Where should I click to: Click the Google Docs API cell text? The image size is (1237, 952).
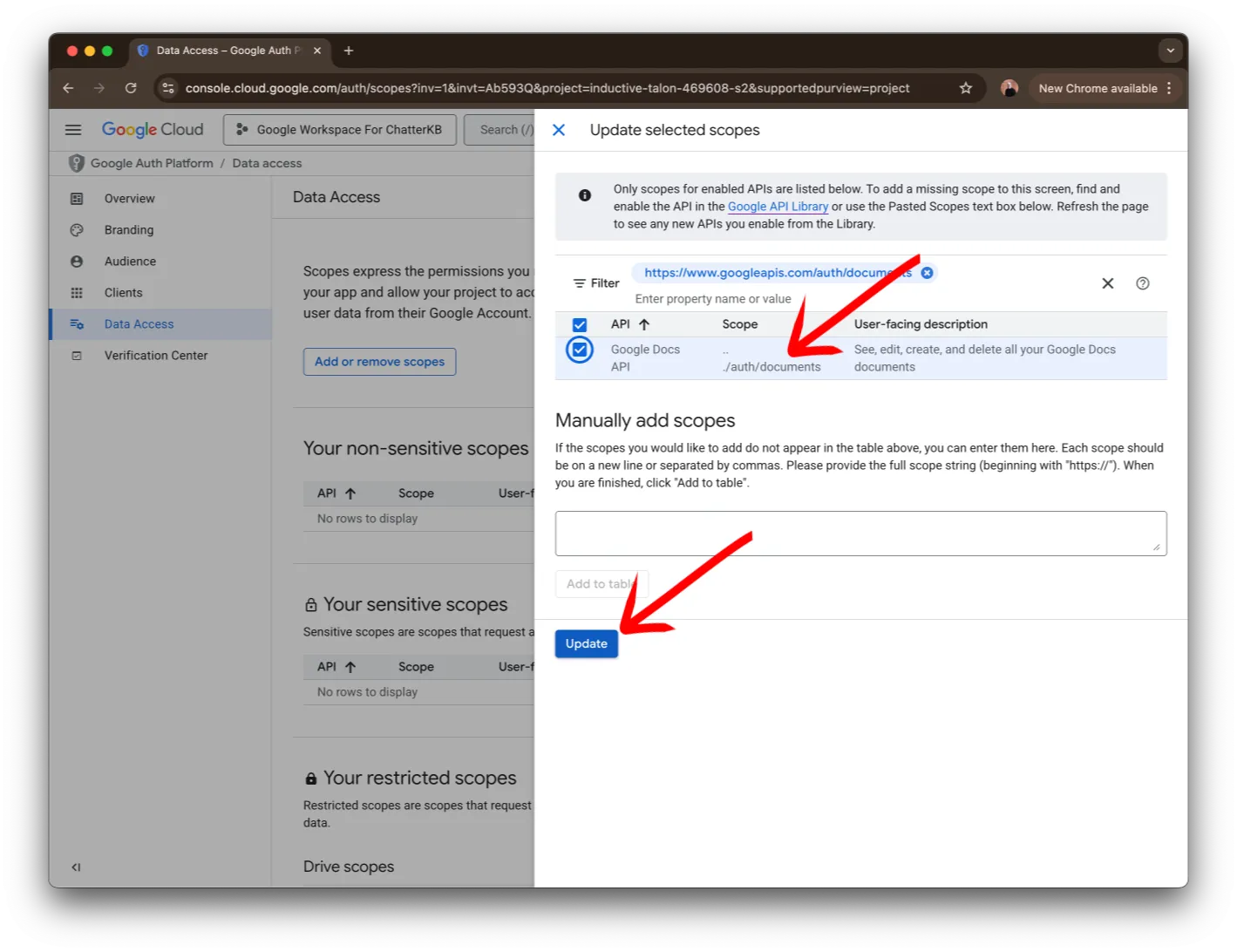point(645,358)
